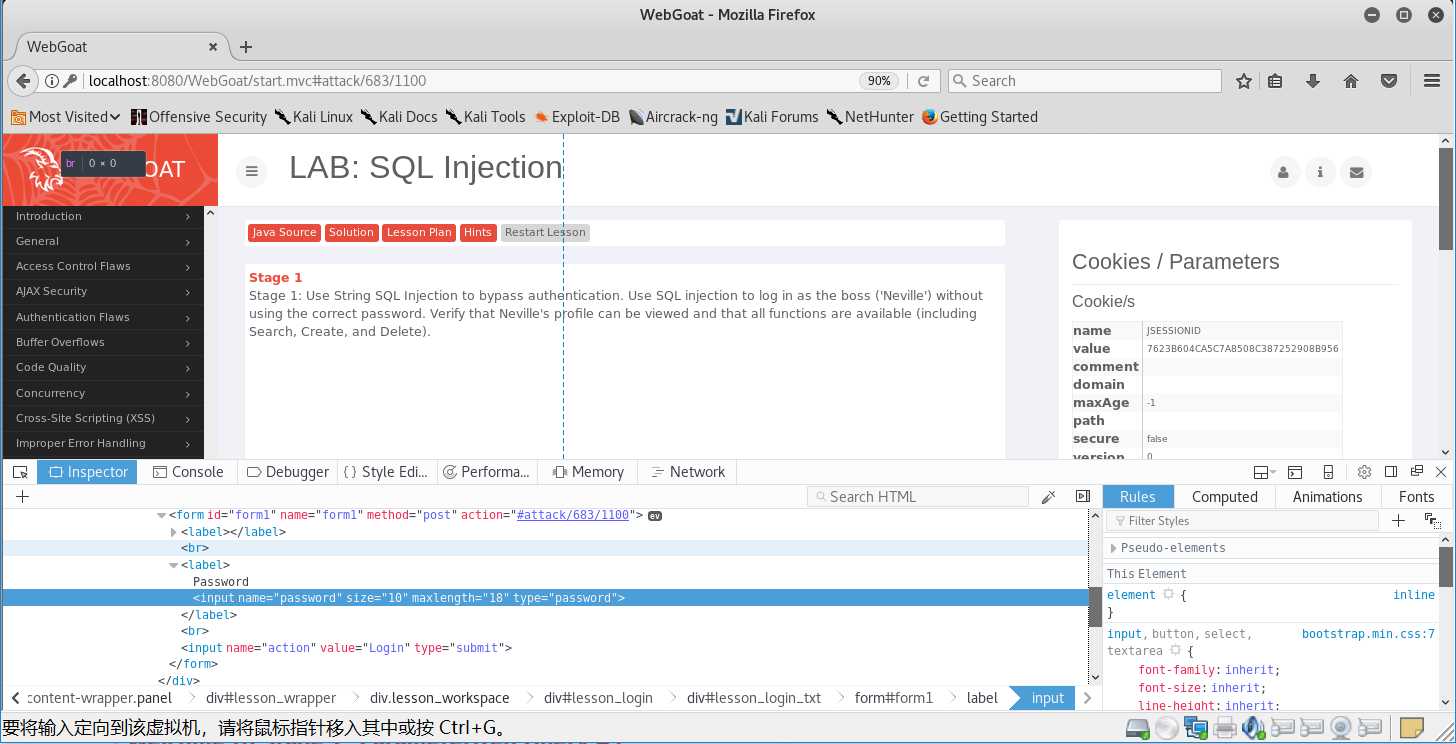Screen dimensions: 1456x744
Task: Add a new CSS rule plus icon
Action: pos(1398,521)
